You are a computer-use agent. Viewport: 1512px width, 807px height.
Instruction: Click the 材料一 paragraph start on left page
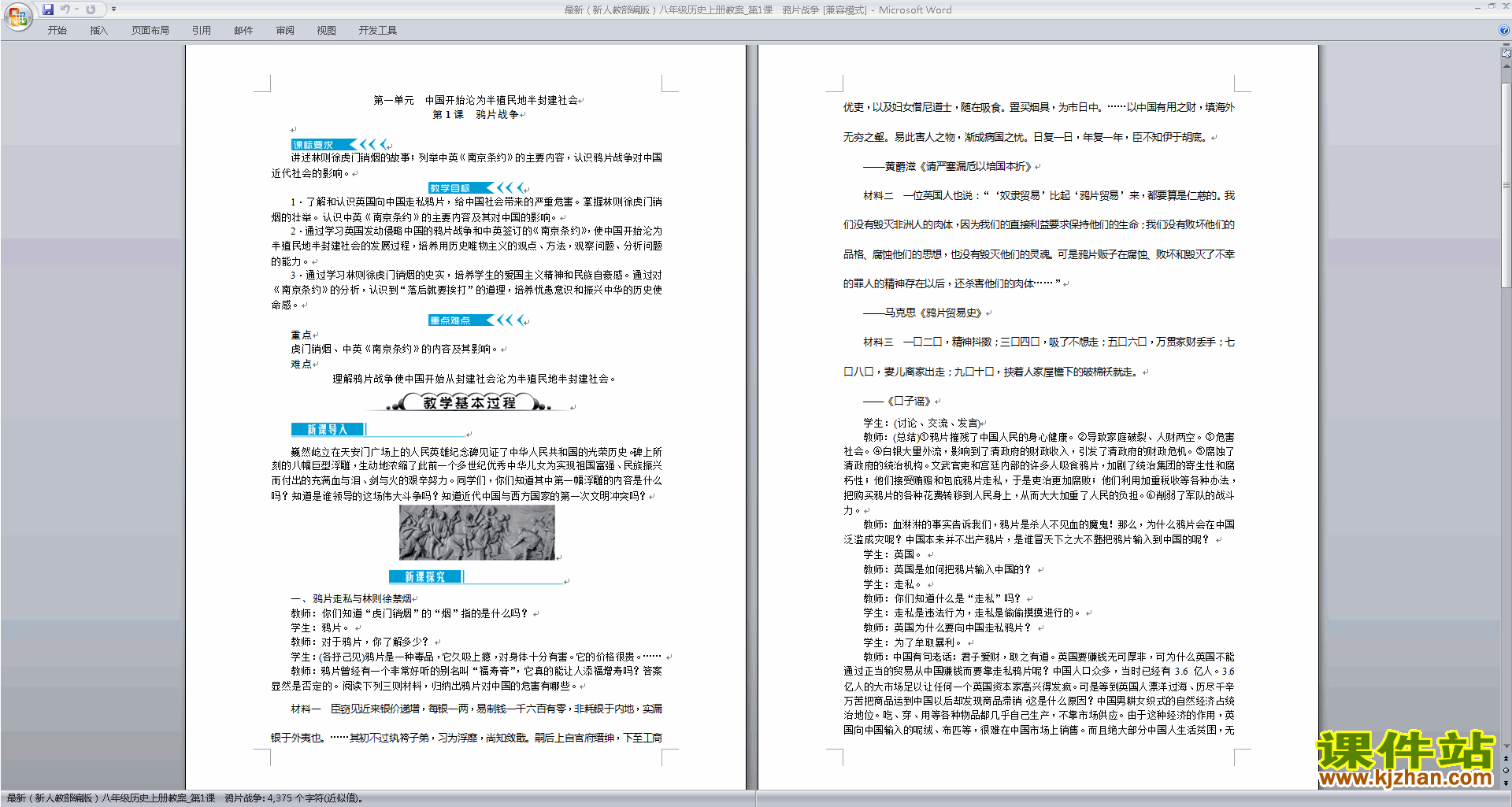(x=306, y=709)
